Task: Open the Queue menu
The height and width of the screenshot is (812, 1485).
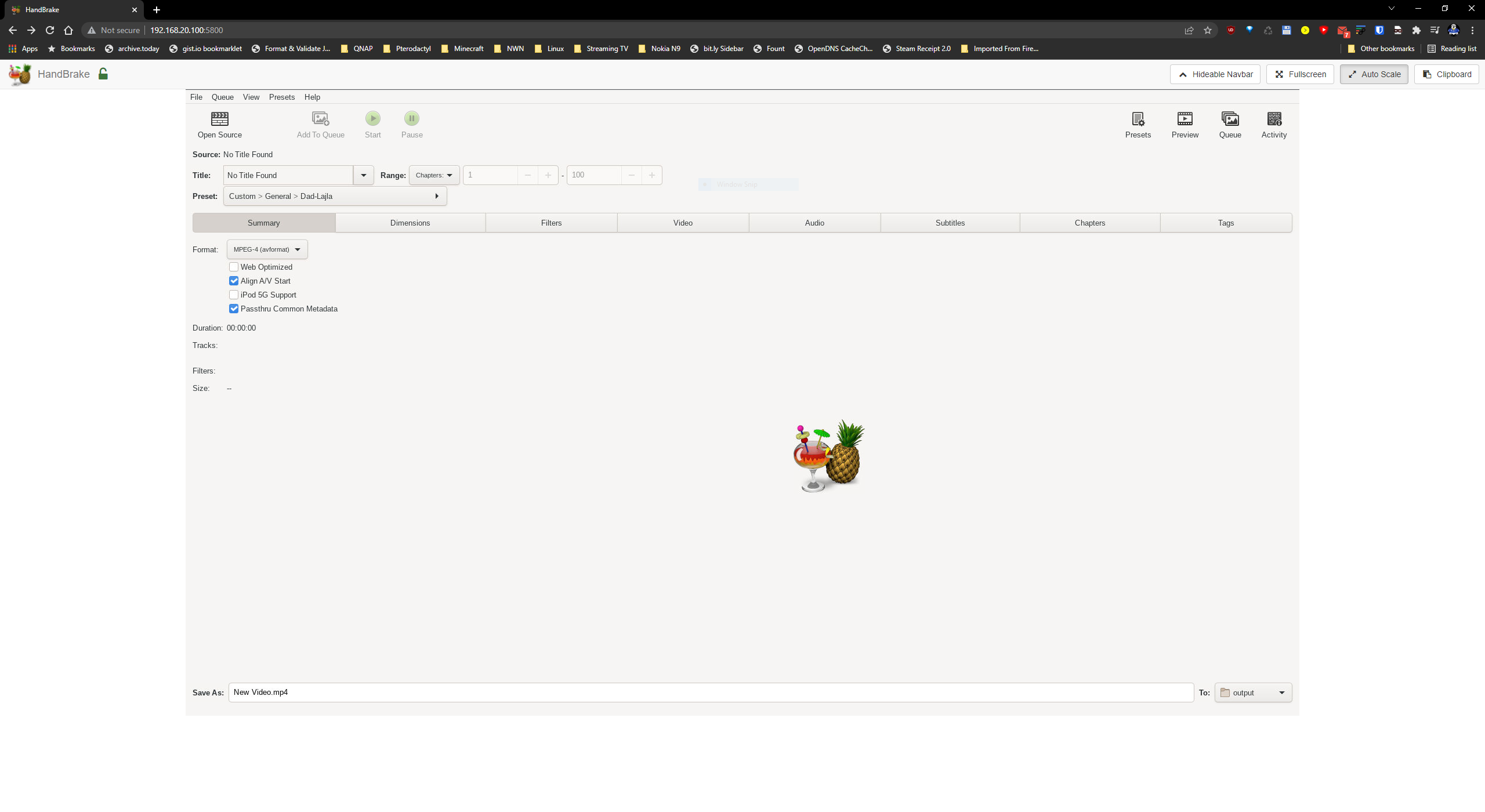Action: coord(222,97)
